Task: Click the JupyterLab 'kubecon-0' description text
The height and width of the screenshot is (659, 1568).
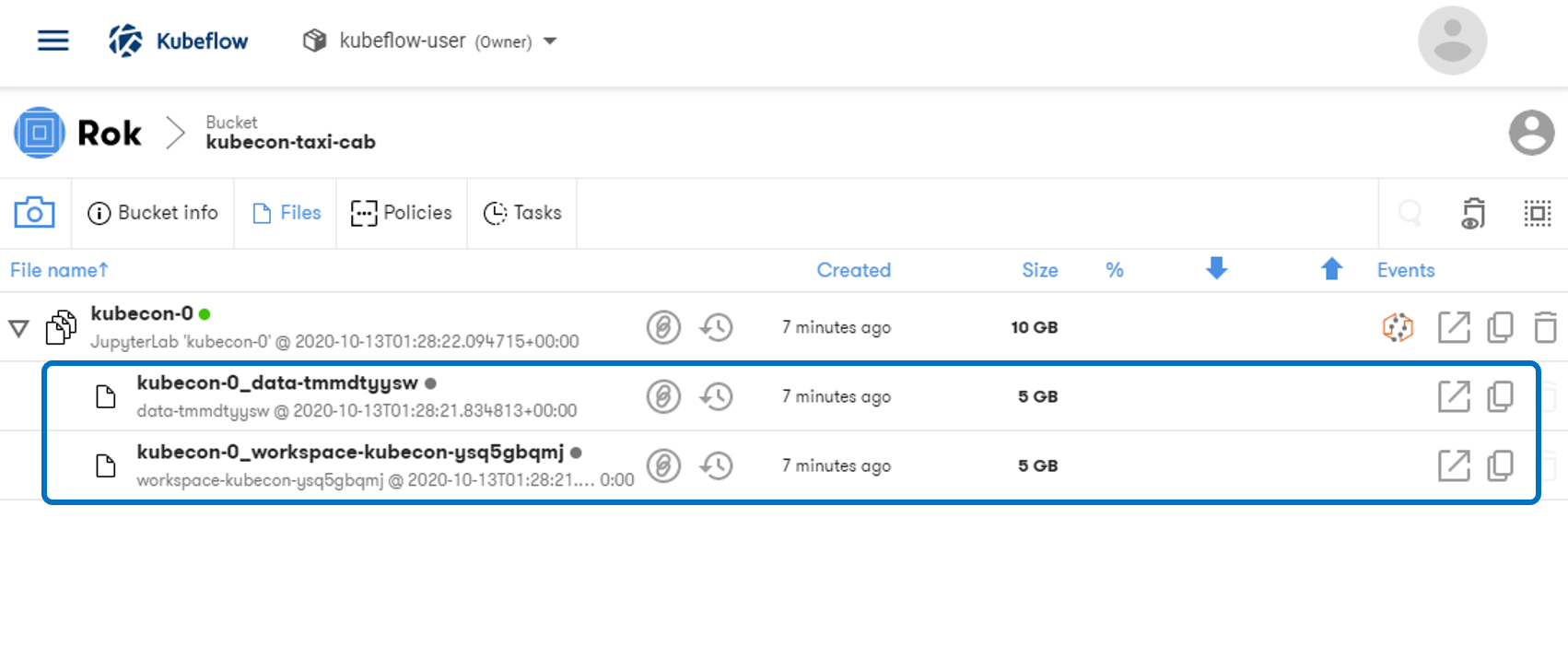Action: [334, 342]
